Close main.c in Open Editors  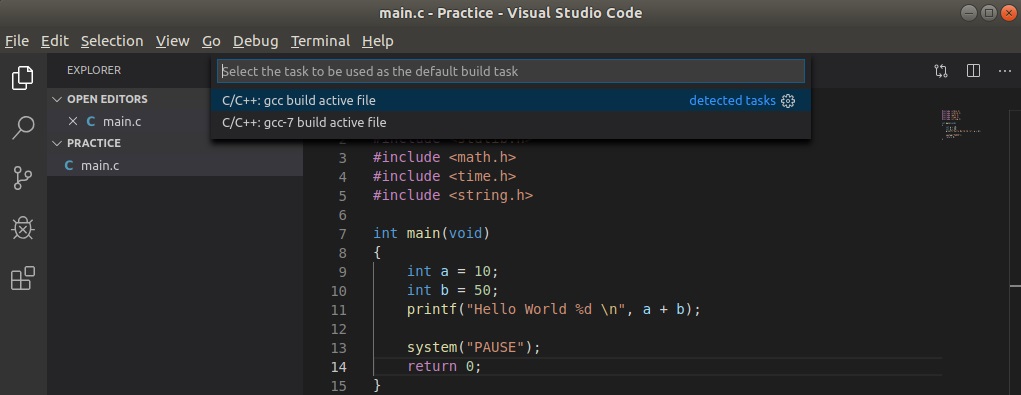click(x=73, y=121)
